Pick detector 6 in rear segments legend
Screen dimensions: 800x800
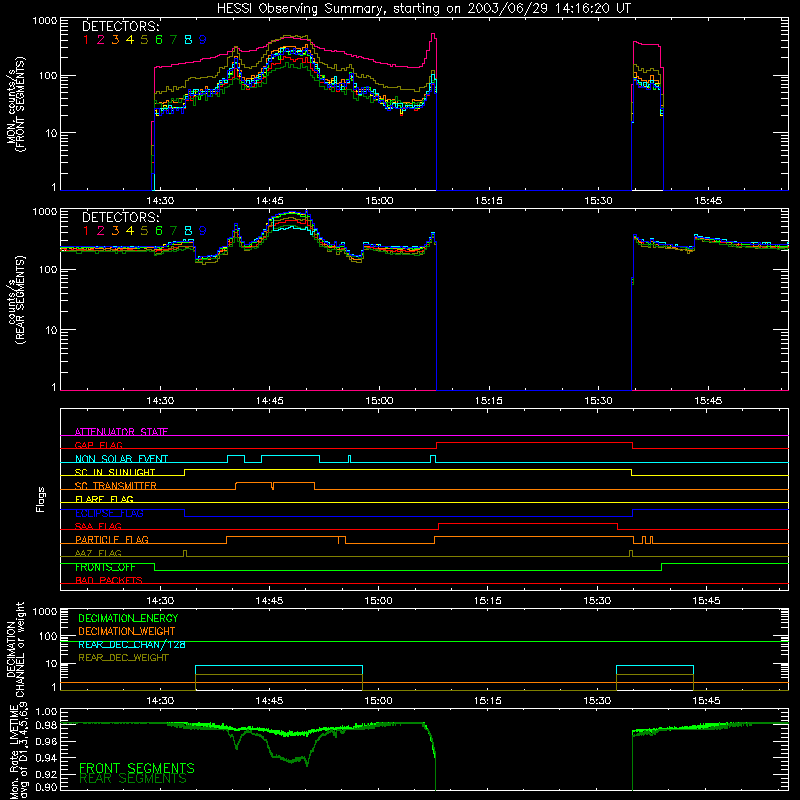159,231
